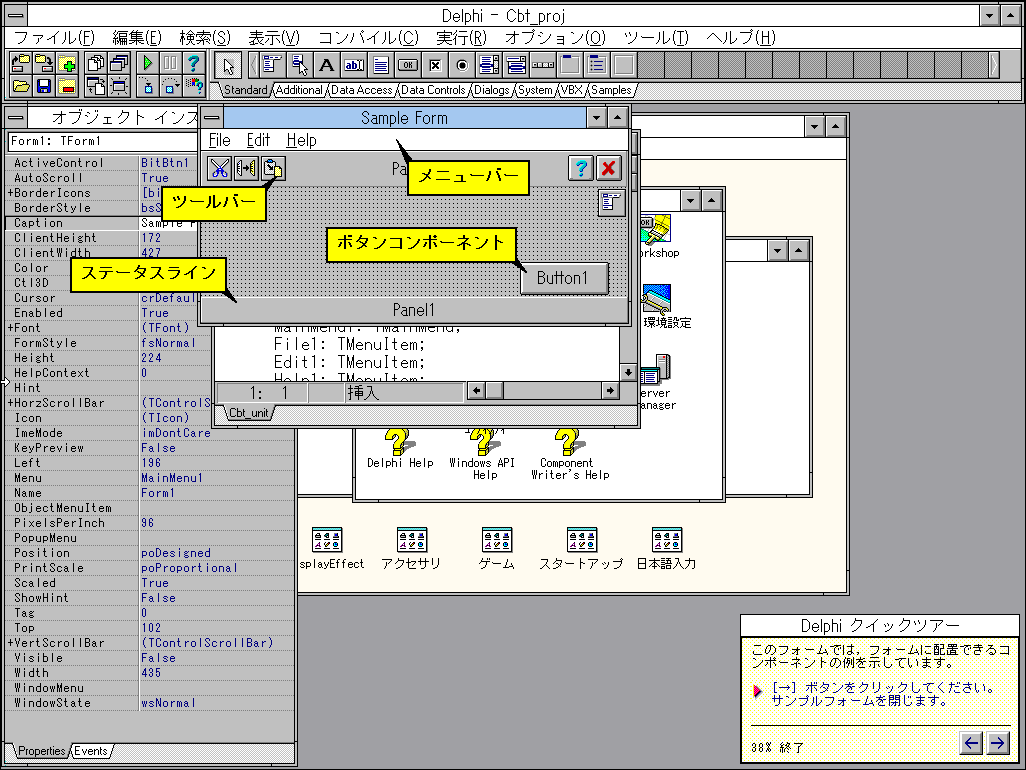This screenshot has height=770, width=1026.
Task: Select the Label component (A icon) on Standard palette
Action: 328,64
